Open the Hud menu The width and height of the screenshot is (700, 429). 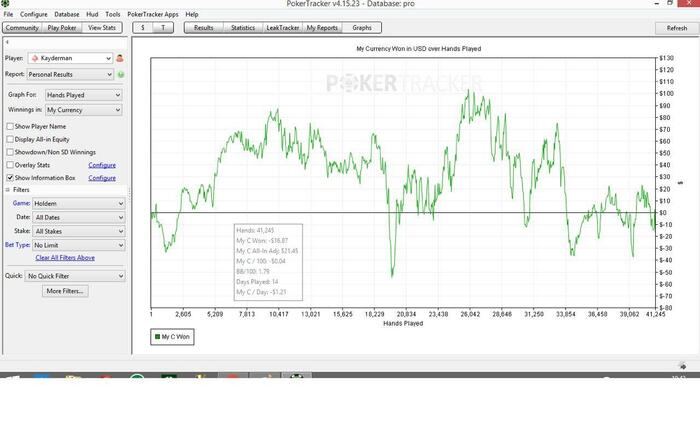92,14
